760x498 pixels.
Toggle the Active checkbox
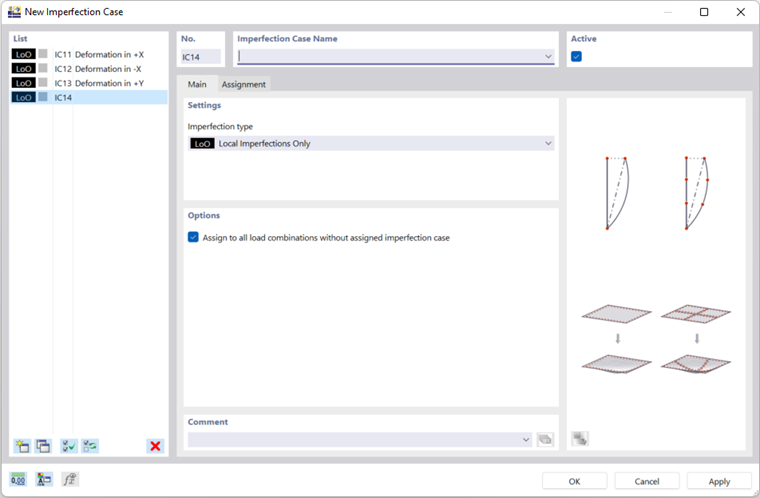(576, 56)
